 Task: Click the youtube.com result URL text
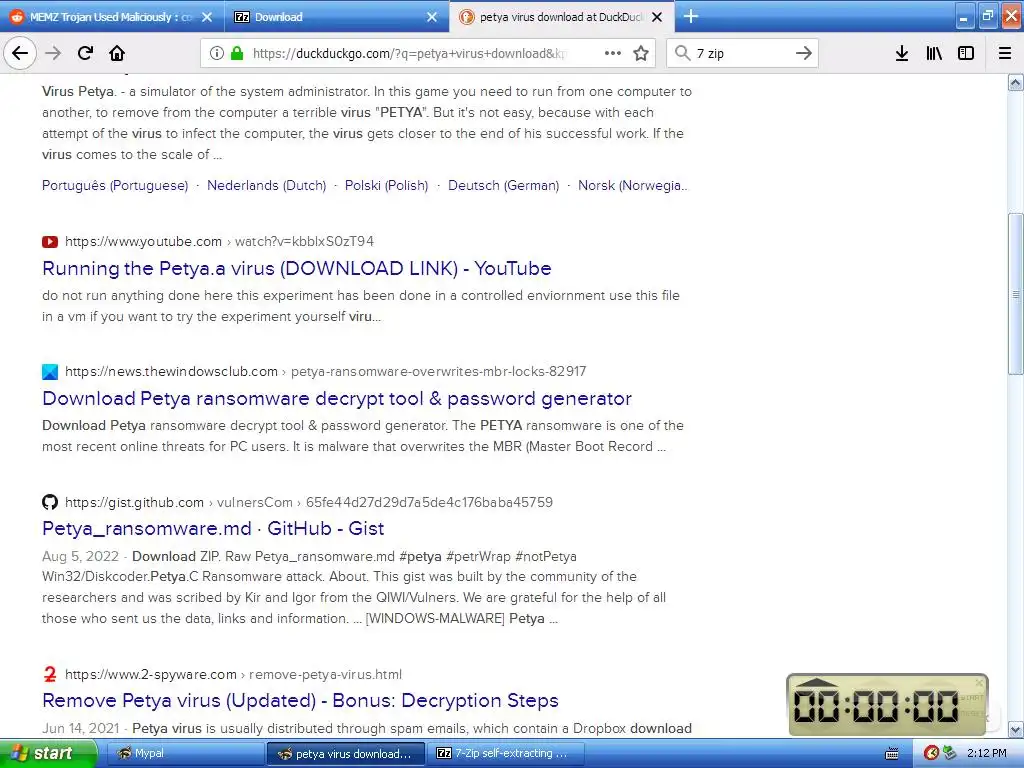coord(219,242)
